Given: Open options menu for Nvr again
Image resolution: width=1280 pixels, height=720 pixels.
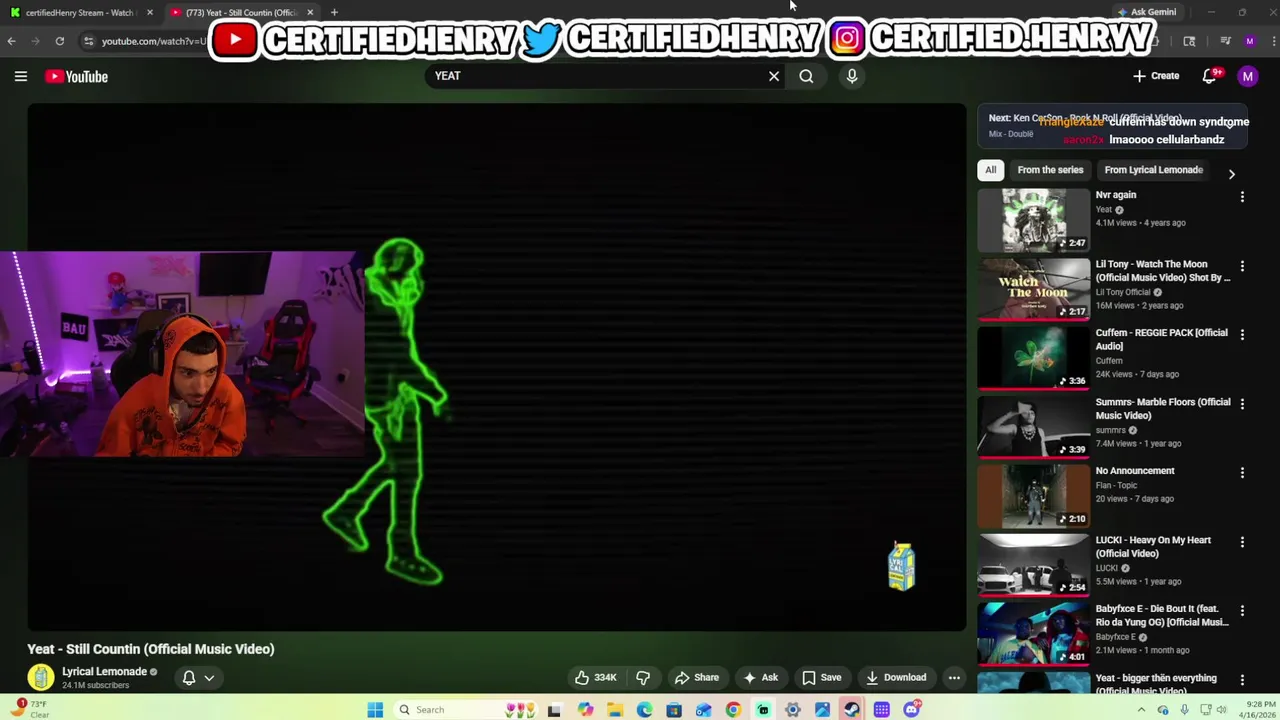Looking at the screenshot, I should (x=1242, y=197).
